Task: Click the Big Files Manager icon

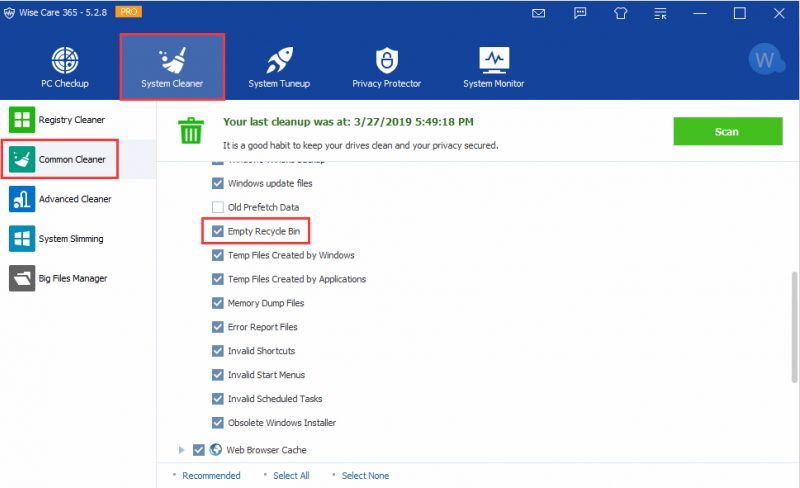Action: click(x=22, y=278)
